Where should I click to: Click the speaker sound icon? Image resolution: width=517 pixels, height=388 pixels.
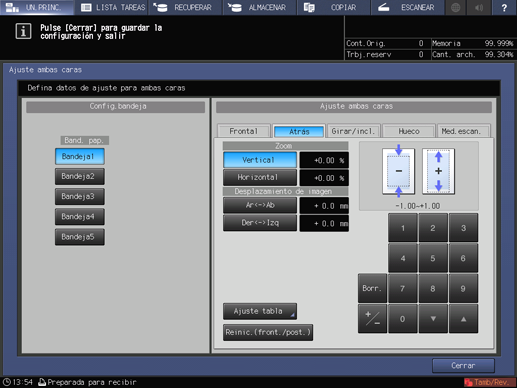[x=479, y=7]
